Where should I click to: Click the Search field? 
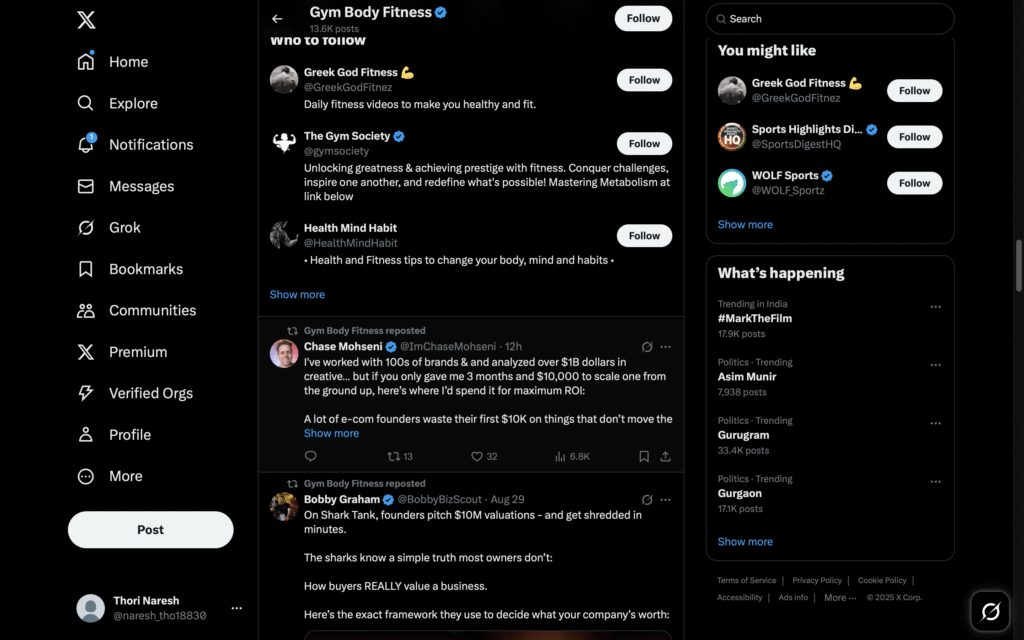tap(830, 19)
